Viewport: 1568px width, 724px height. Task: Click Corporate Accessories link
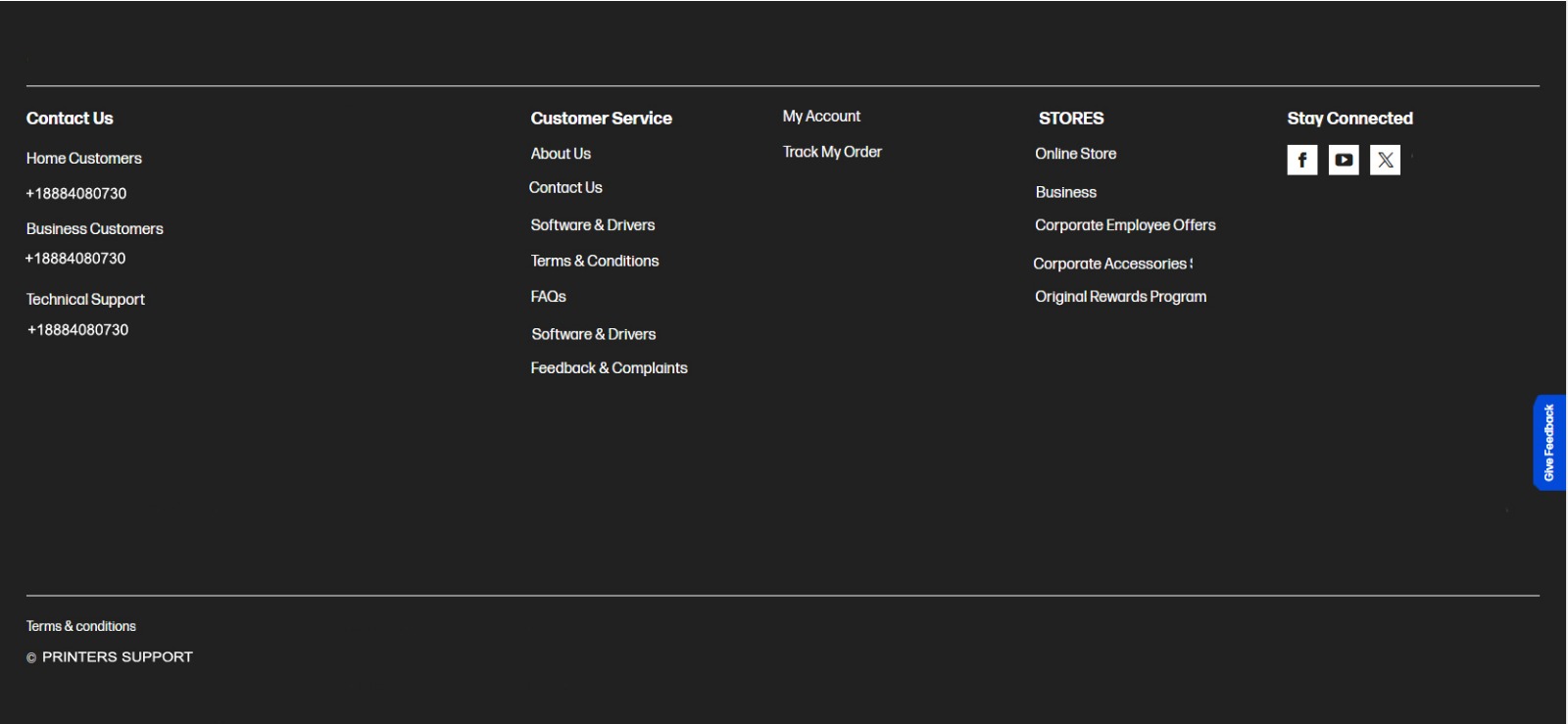pyautogui.click(x=1112, y=265)
